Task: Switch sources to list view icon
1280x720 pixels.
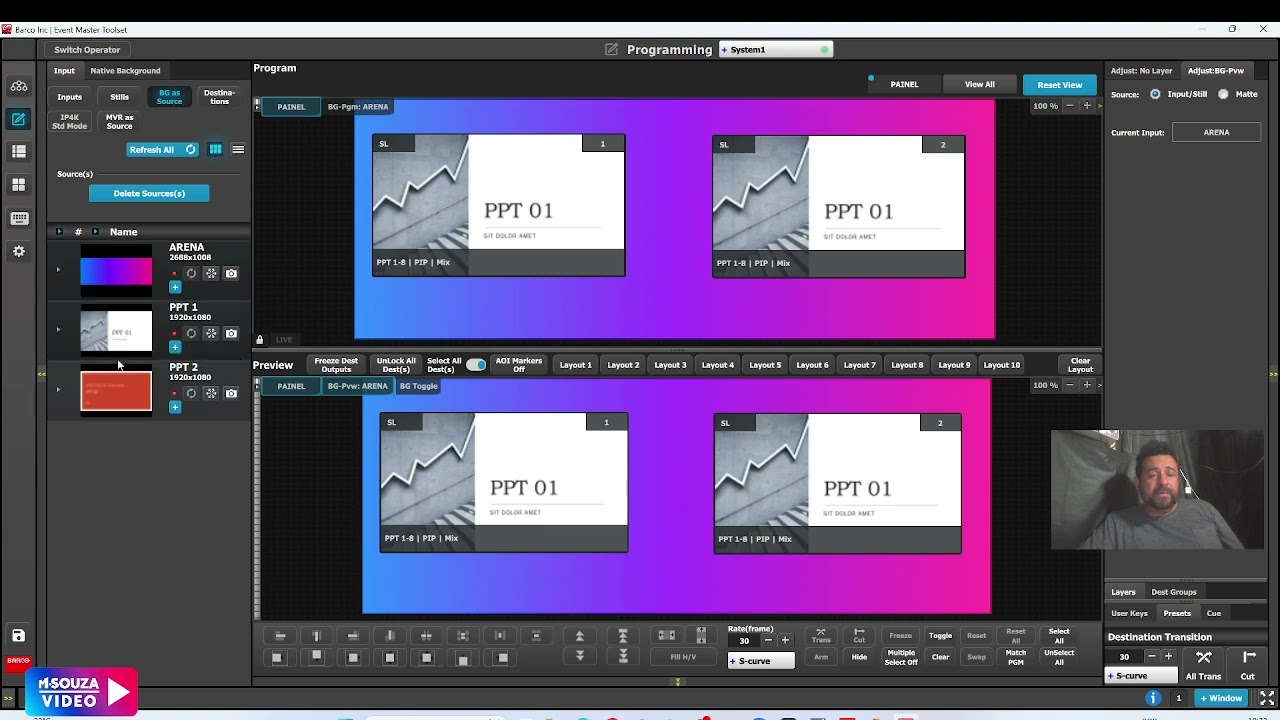Action: [238, 149]
